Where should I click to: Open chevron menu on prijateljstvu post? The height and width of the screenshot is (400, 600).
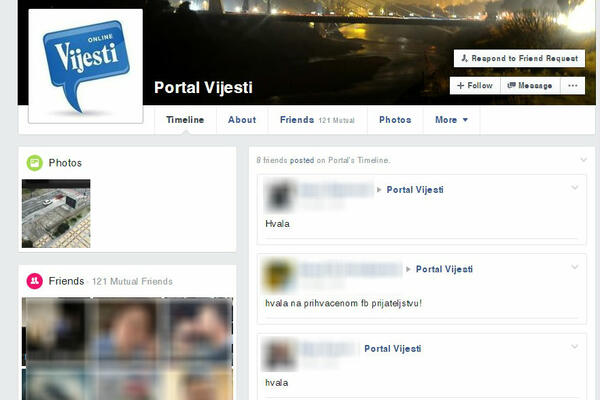coord(574,267)
